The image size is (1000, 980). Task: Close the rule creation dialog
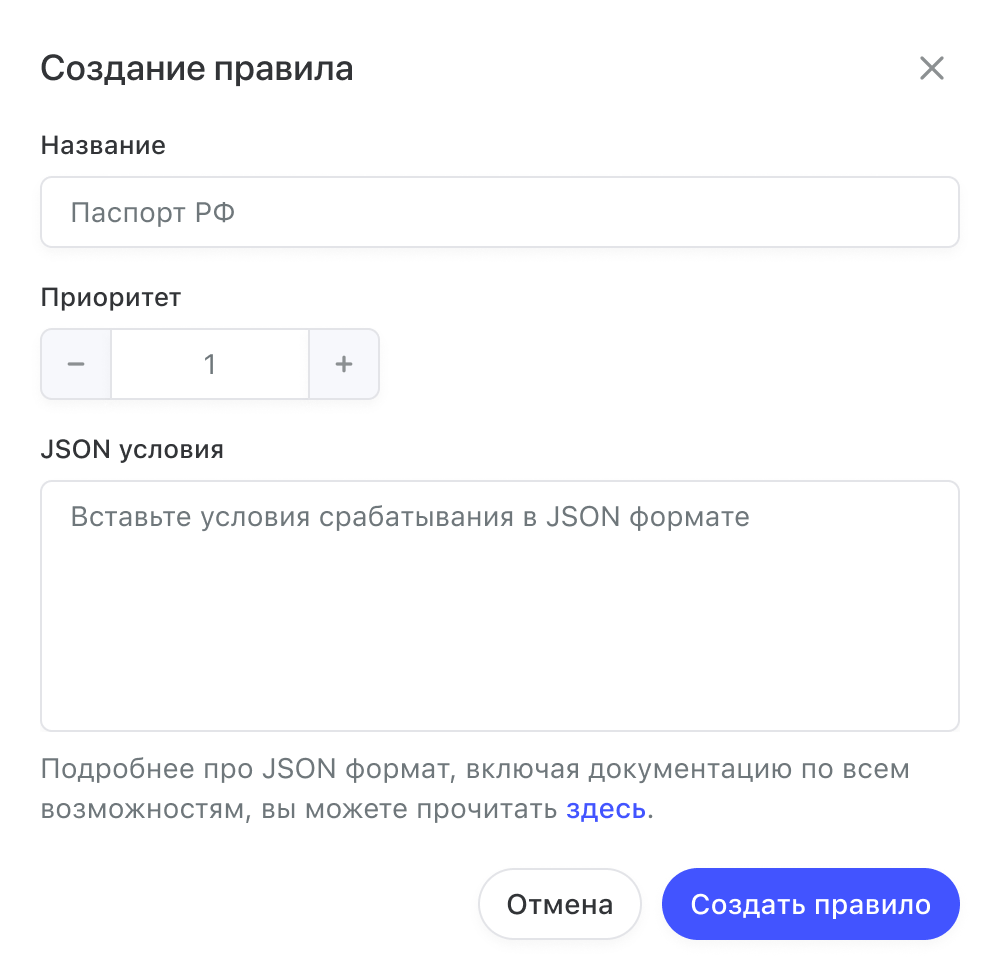coord(931,69)
